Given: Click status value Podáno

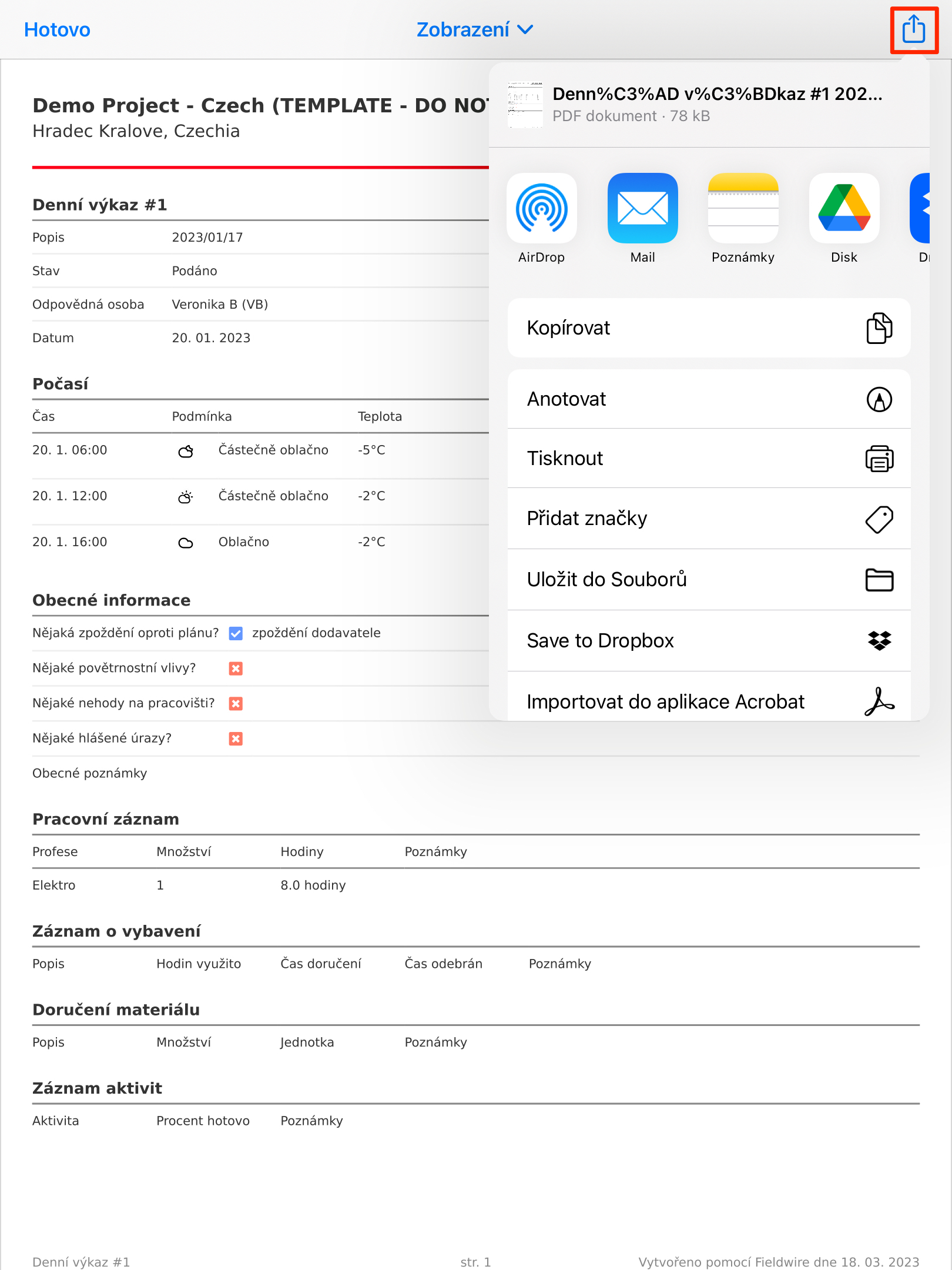Looking at the screenshot, I should [195, 271].
